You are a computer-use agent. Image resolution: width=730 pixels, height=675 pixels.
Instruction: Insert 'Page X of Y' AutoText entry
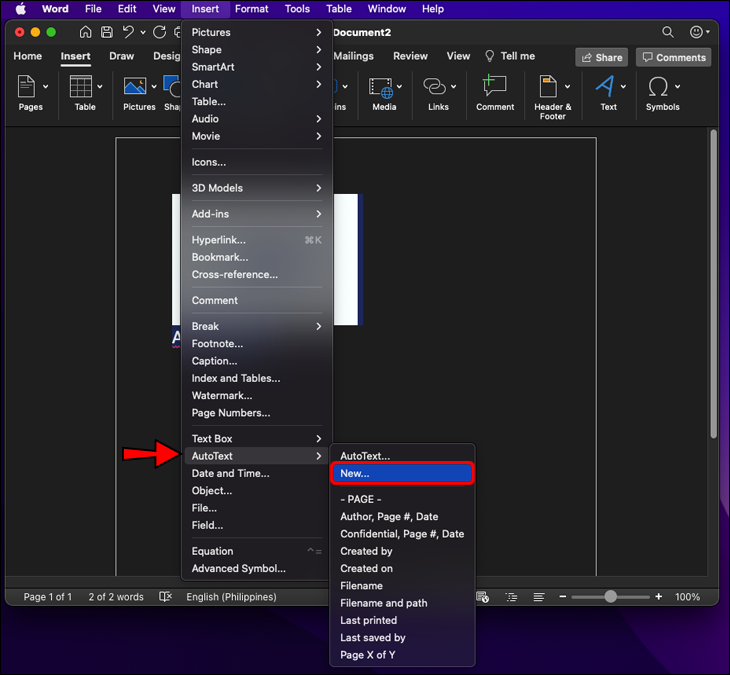tap(402, 655)
